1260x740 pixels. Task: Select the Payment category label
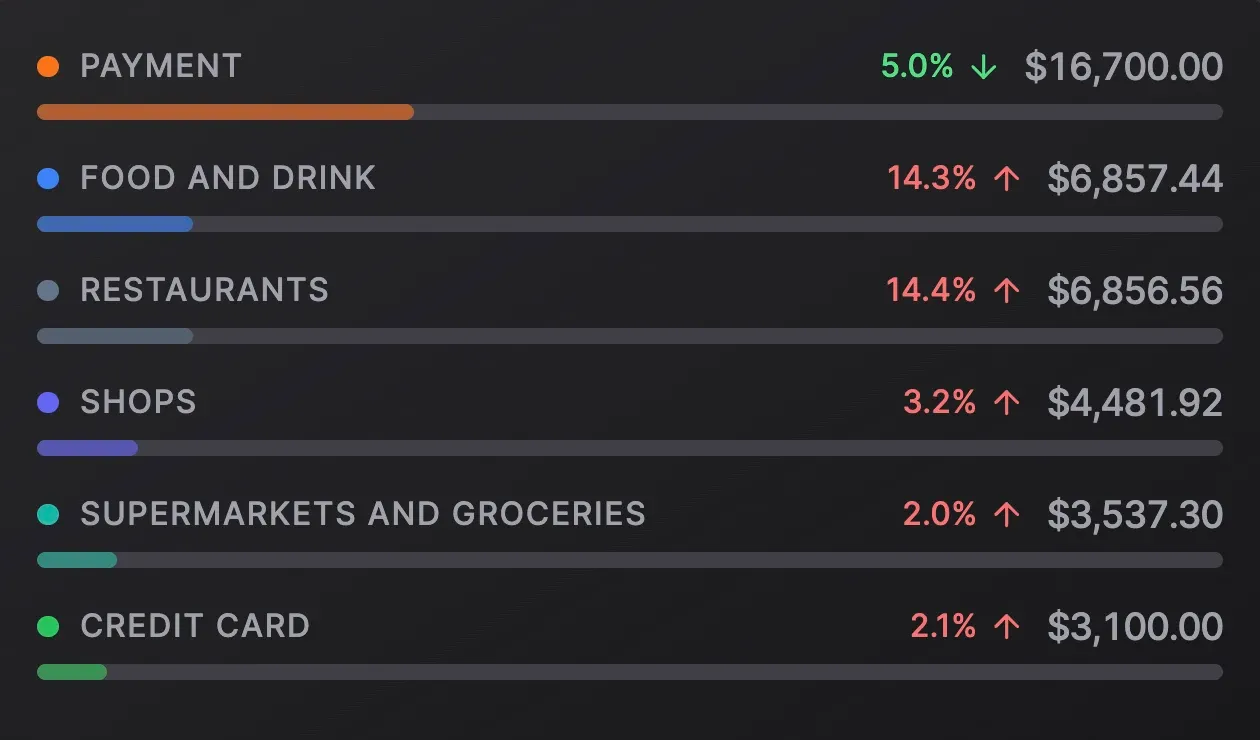pyautogui.click(x=161, y=66)
